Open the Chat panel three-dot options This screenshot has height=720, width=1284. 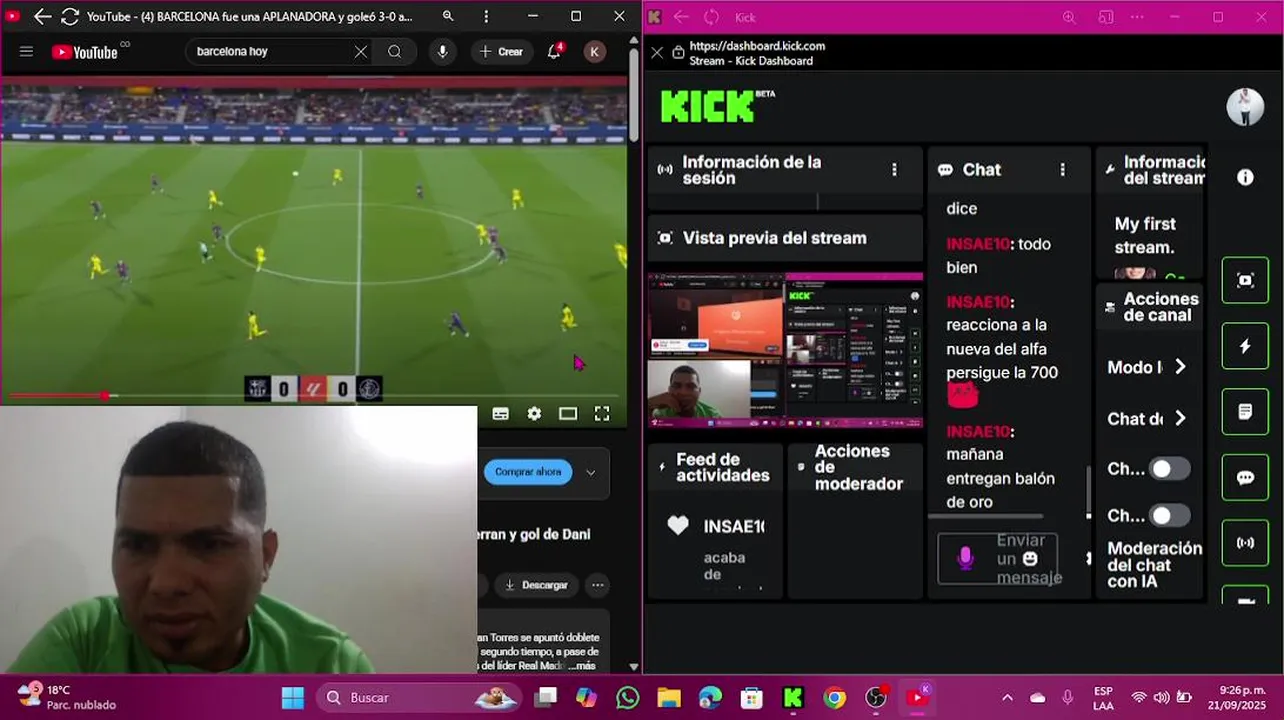pos(1062,170)
